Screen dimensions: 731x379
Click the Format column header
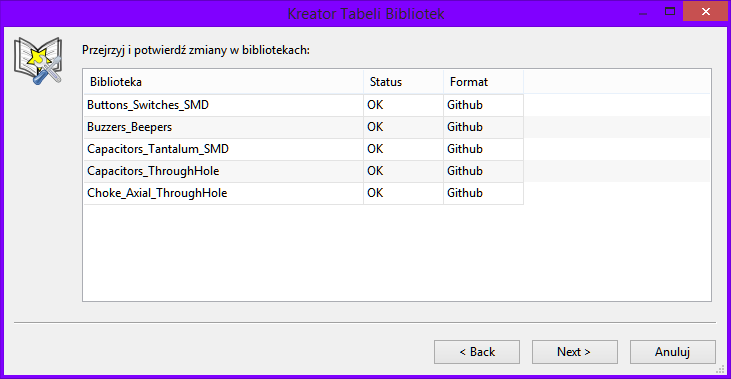point(483,82)
